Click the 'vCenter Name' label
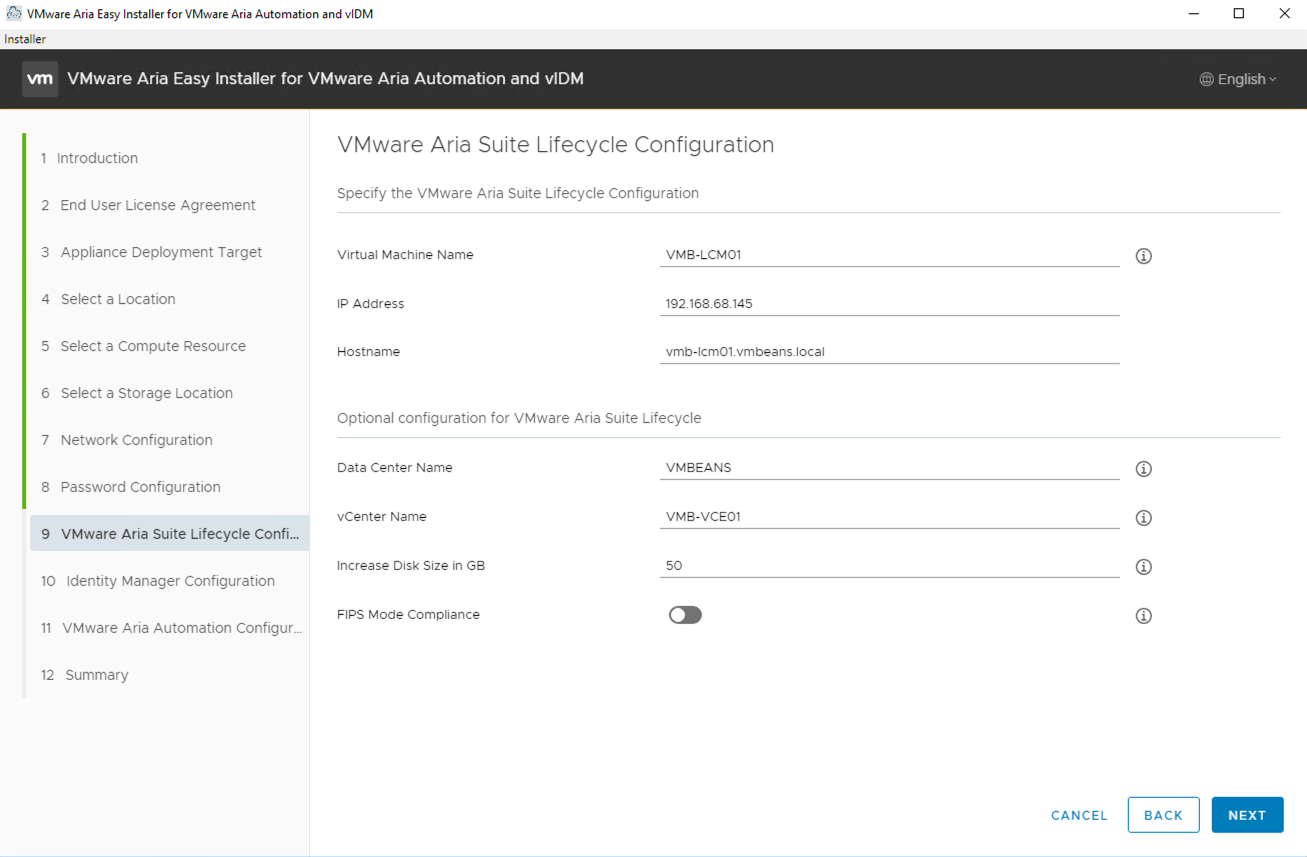 click(x=381, y=517)
